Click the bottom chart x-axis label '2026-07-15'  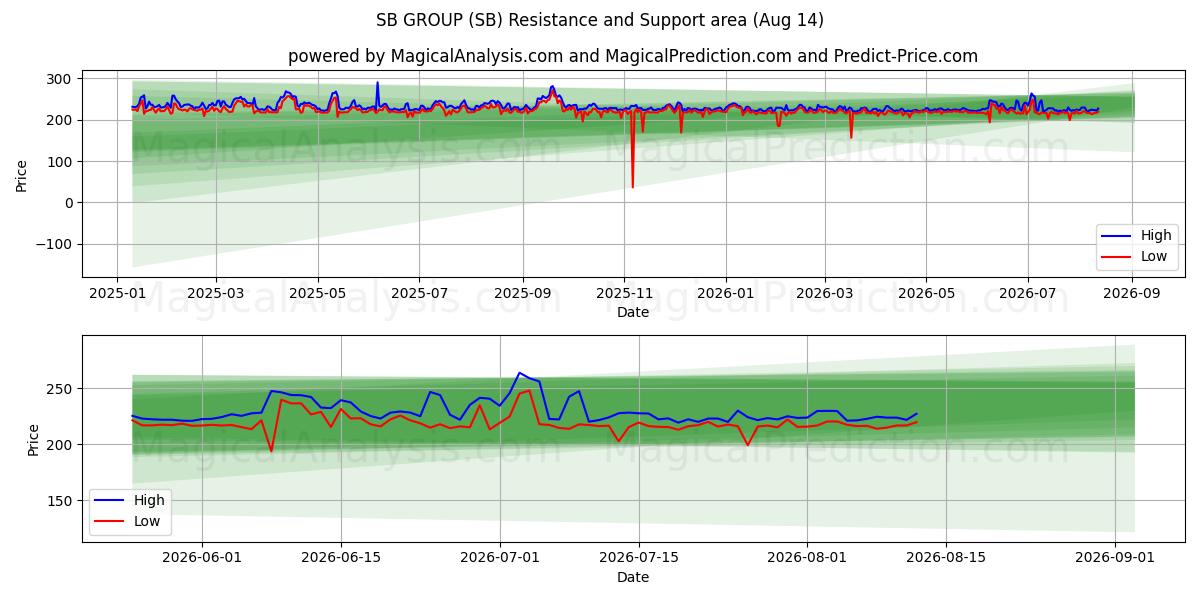pyautogui.click(x=638, y=558)
